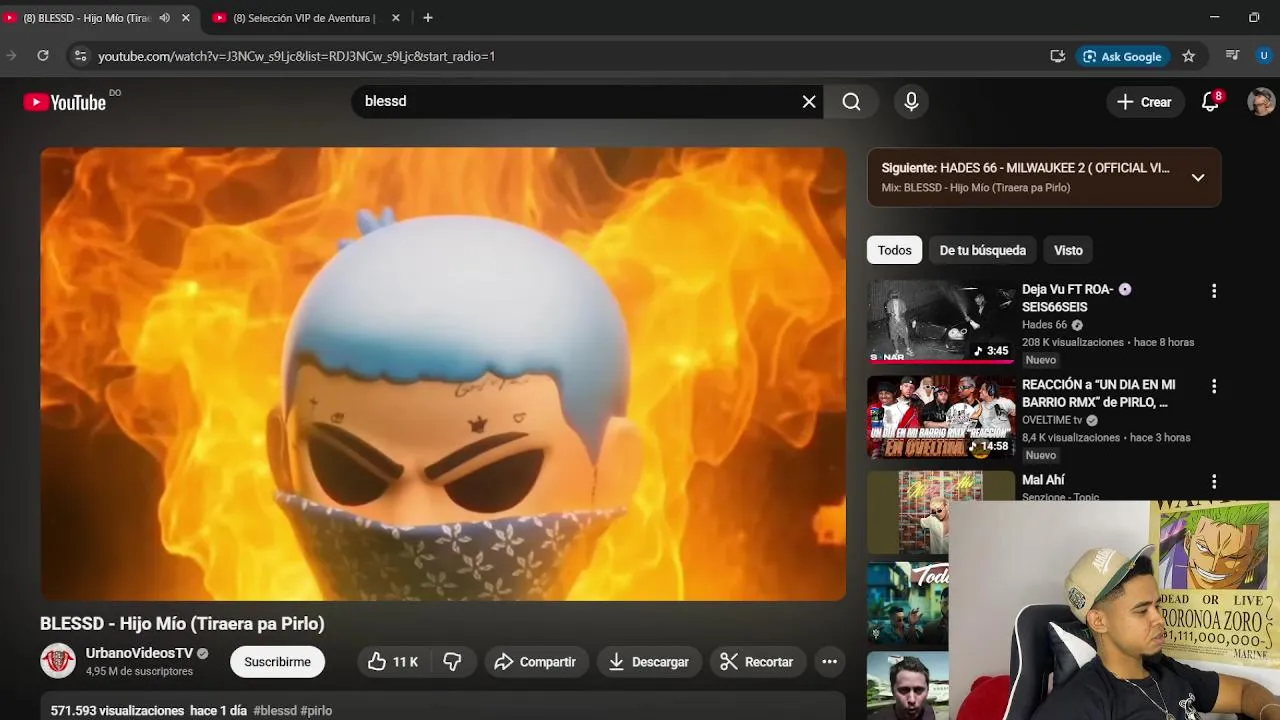Click the cast/install icon in address bar
The height and width of the screenshot is (720, 1280).
click(x=1057, y=56)
